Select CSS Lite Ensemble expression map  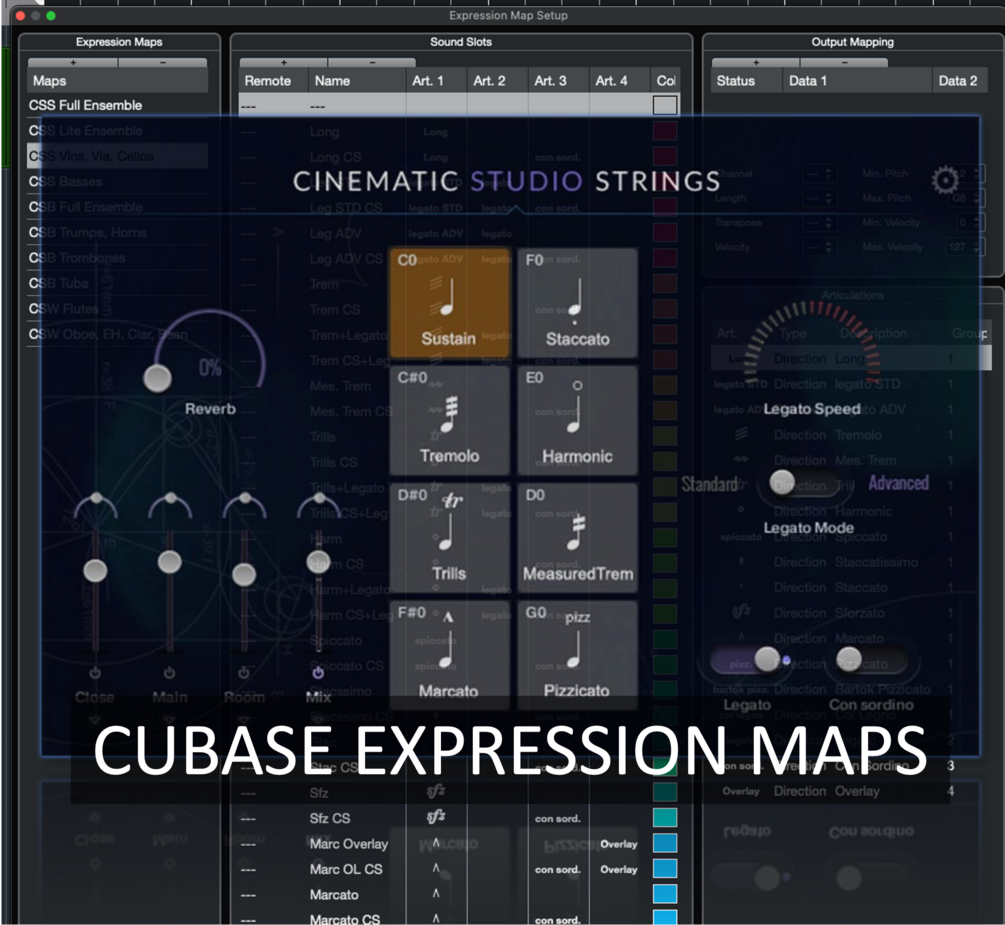117,131
